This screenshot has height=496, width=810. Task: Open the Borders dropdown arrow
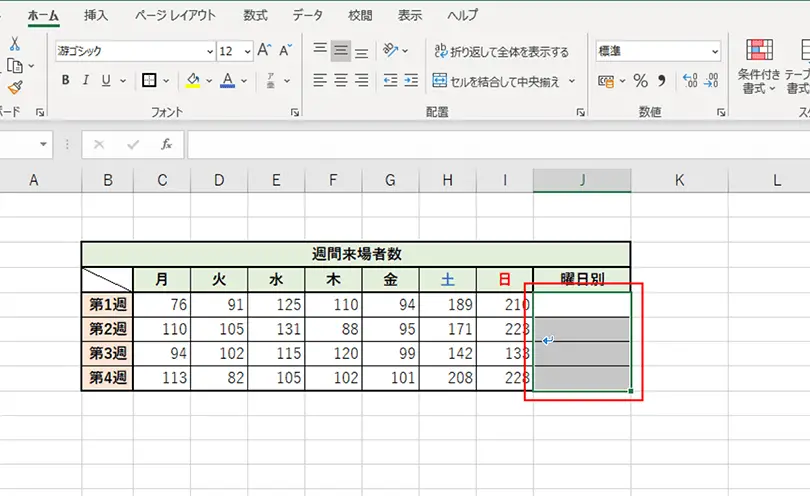(166, 81)
